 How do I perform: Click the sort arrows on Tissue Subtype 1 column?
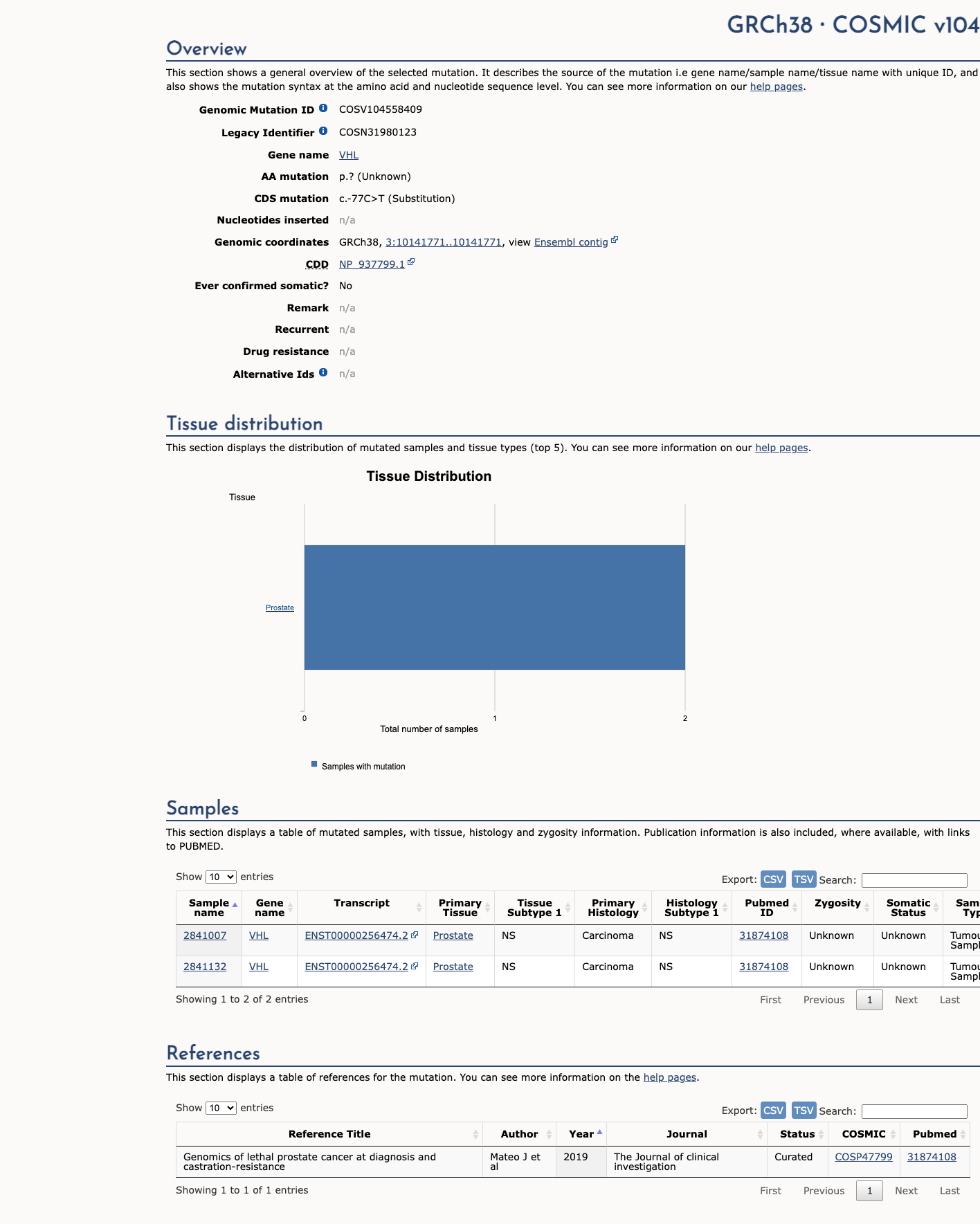click(568, 908)
